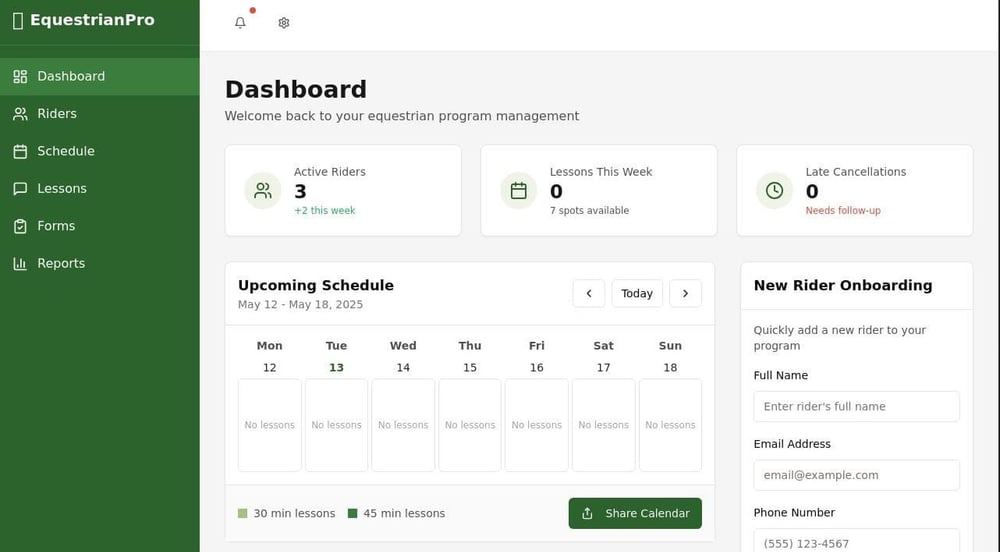Go to the Forms section
This screenshot has width=1000, height=552.
click(x=99, y=226)
